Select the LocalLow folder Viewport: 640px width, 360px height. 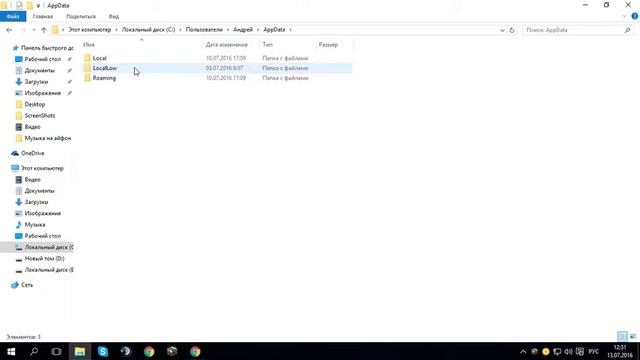click(x=104, y=68)
